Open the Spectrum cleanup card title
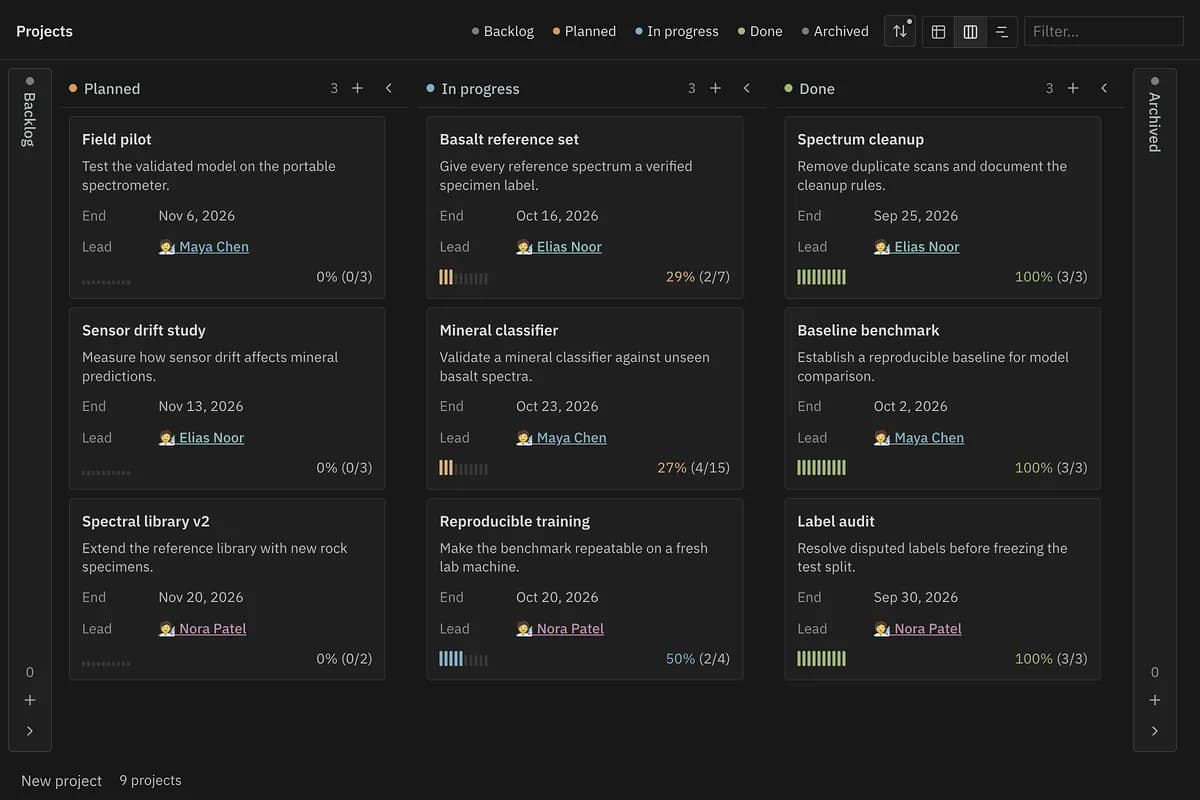This screenshot has height=800, width=1200. coord(861,139)
